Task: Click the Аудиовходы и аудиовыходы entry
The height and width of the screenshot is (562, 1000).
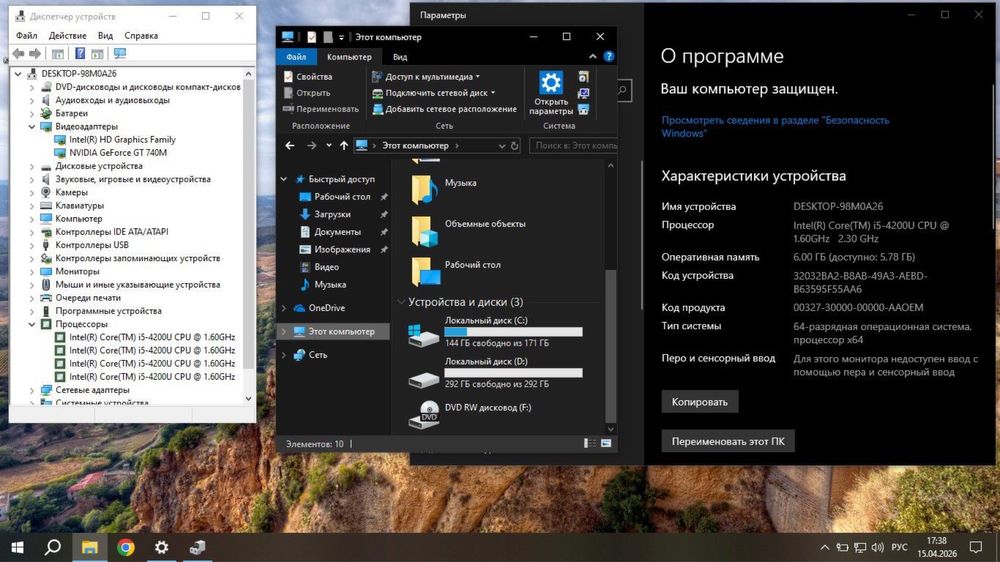Action: (x=112, y=100)
